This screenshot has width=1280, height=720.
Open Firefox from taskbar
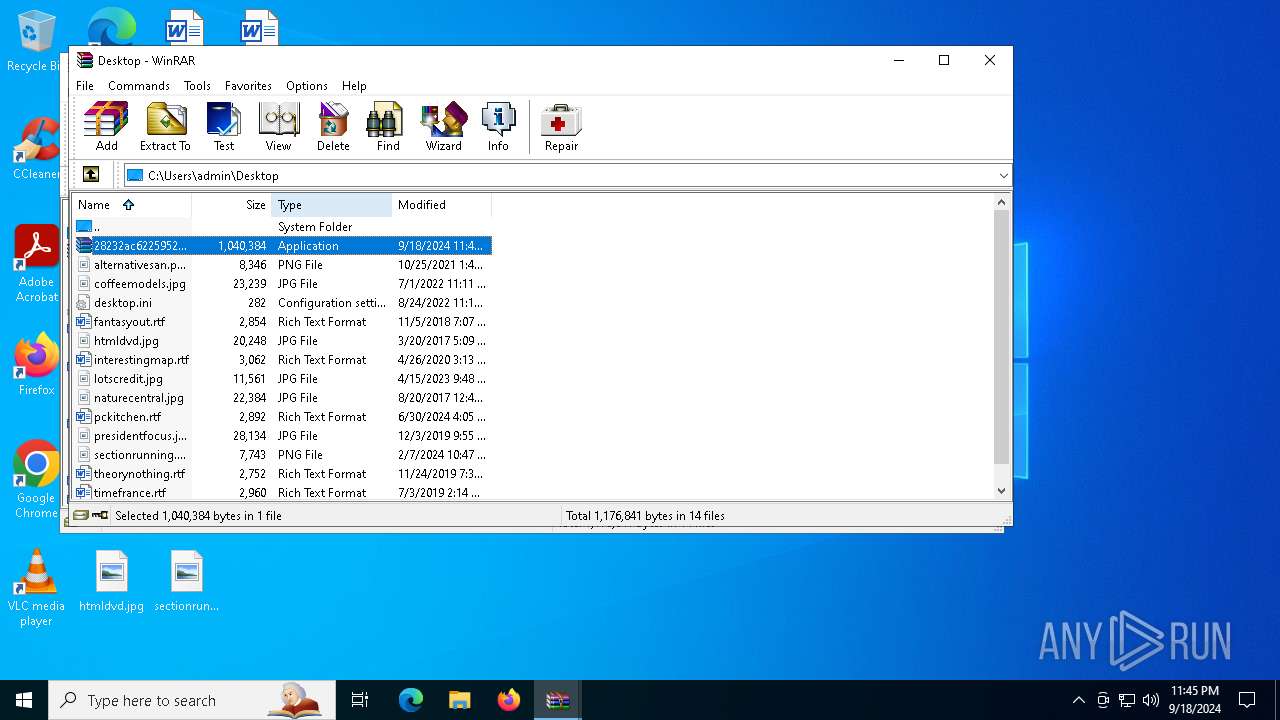point(508,700)
